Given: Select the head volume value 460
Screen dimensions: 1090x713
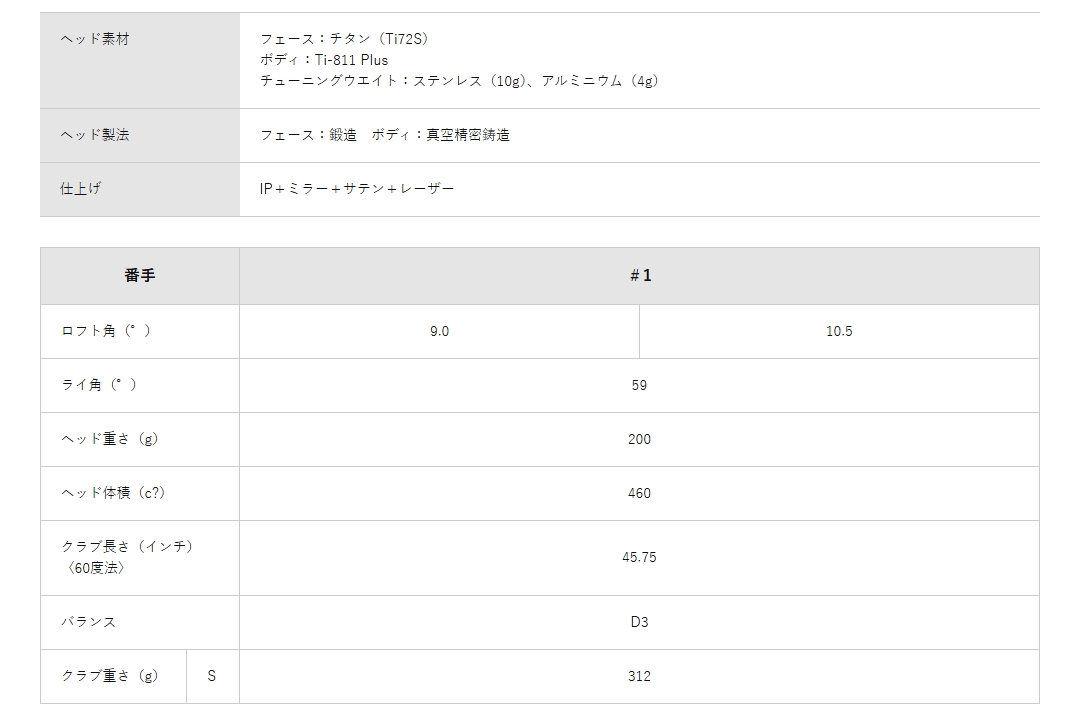Looking at the screenshot, I should click(x=639, y=494).
